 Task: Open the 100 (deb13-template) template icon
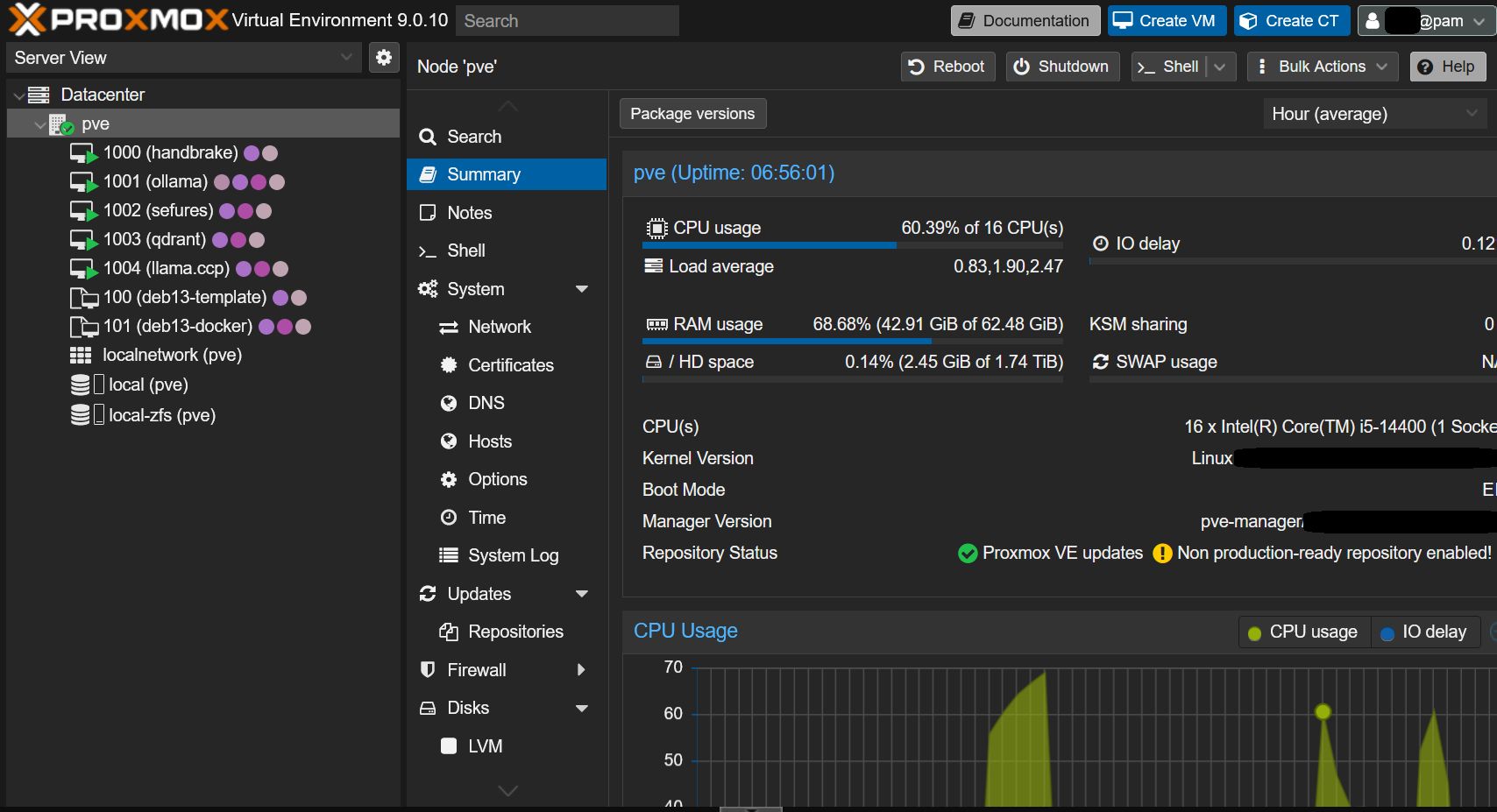(x=83, y=298)
